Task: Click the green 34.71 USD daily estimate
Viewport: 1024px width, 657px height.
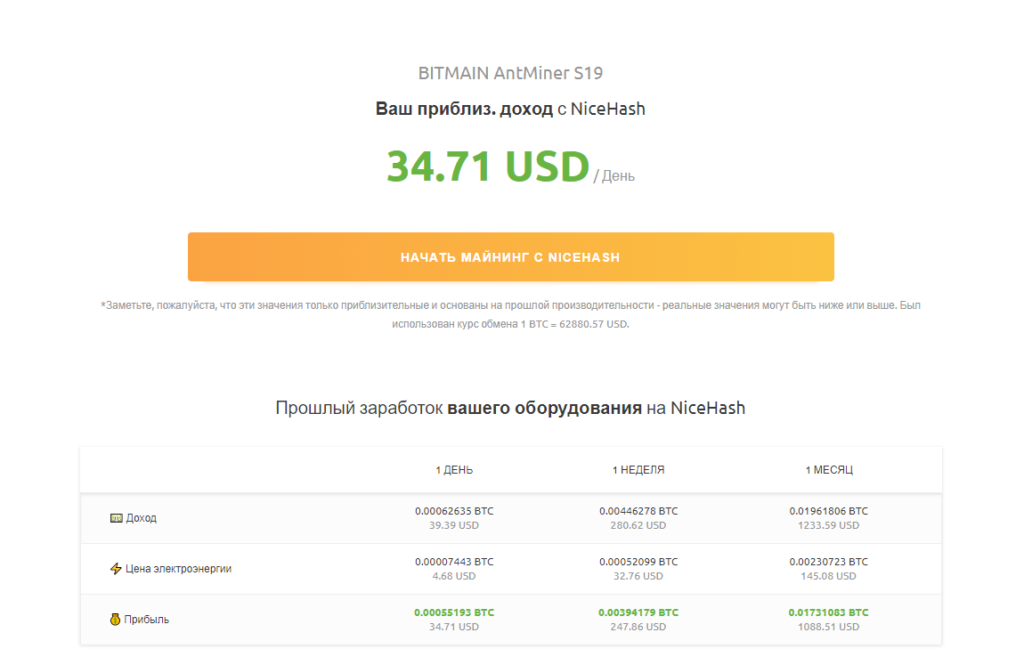Action: (x=488, y=166)
